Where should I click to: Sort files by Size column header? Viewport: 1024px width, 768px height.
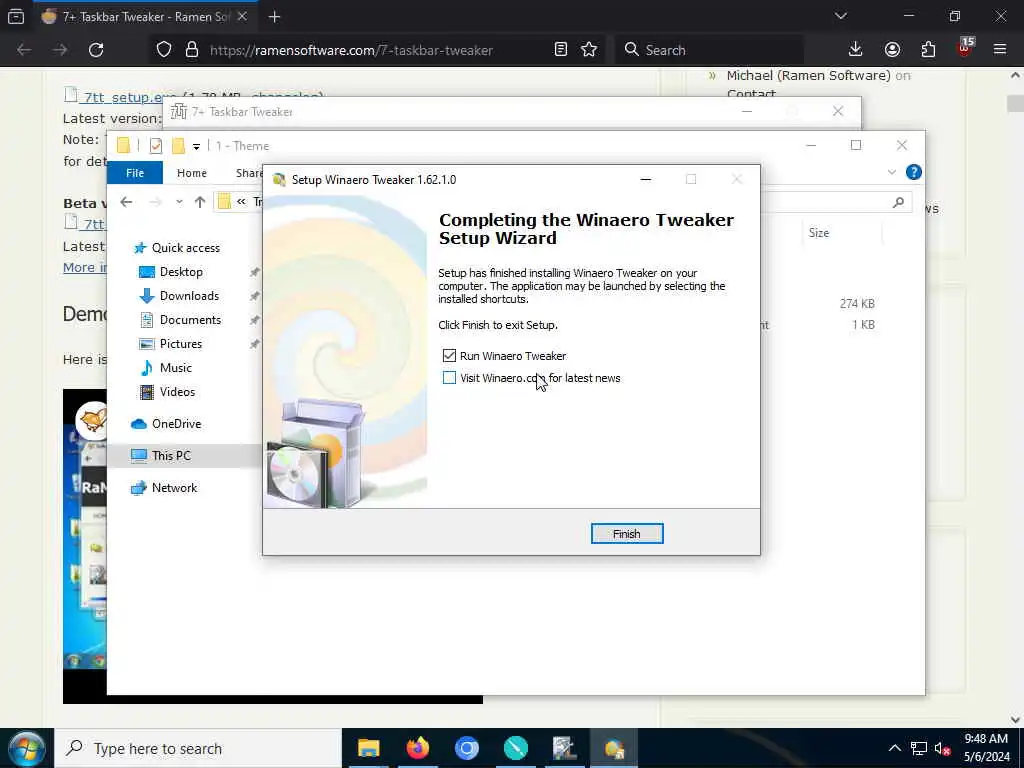pyautogui.click(x=819, y=233)
